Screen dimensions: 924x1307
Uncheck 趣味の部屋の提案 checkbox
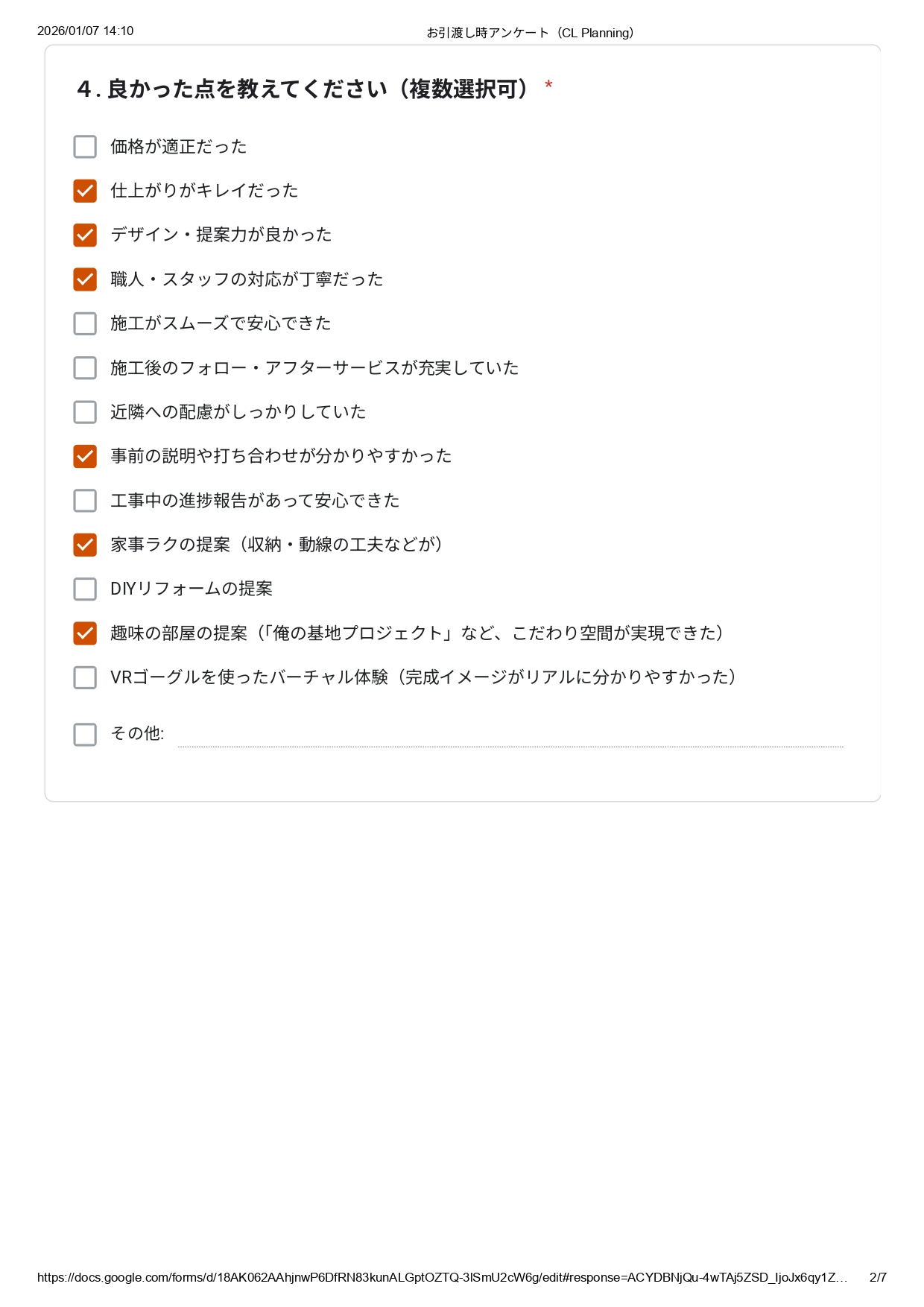click(x=85, y=633)
